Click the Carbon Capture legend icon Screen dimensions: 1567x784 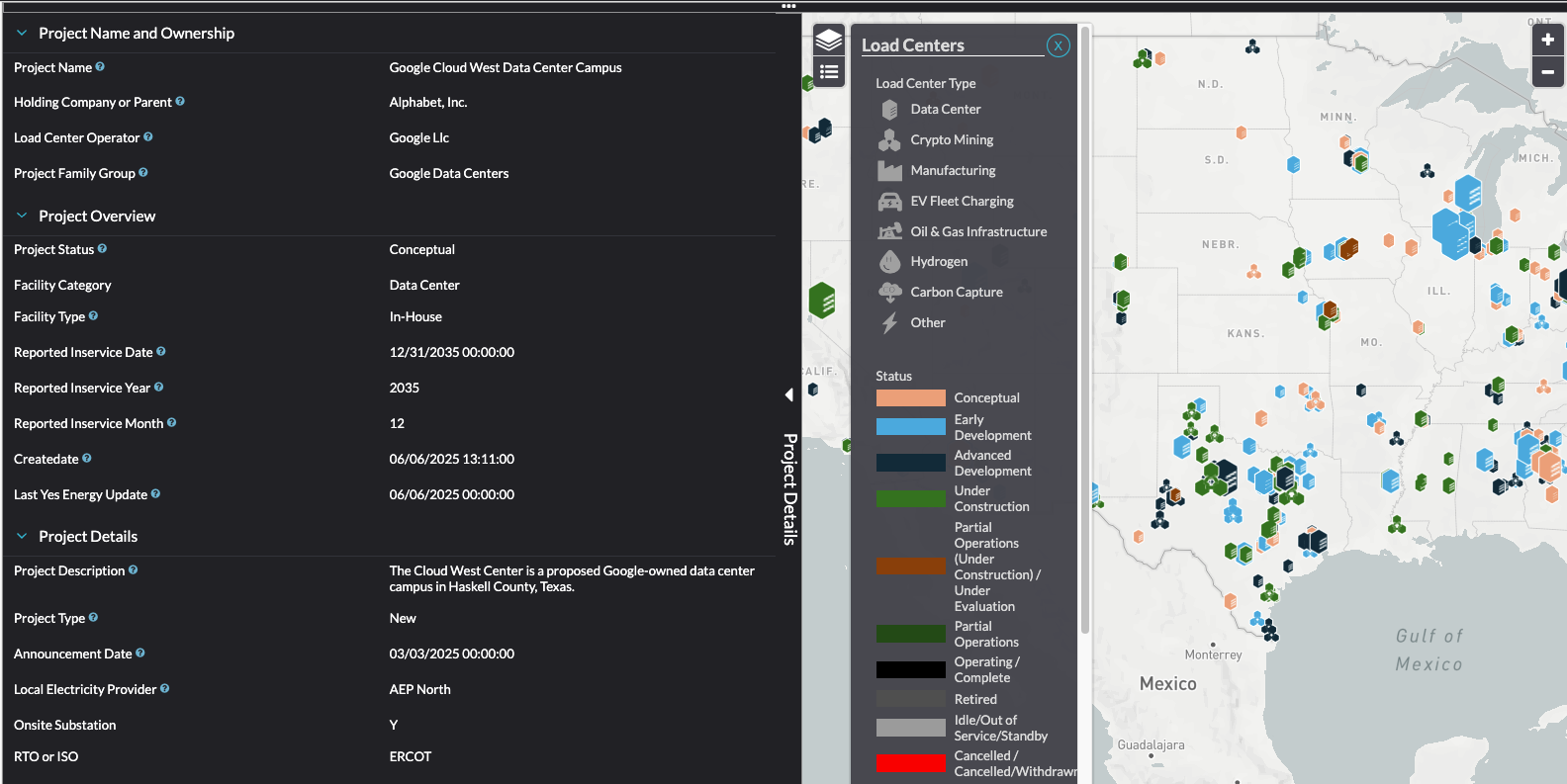890,293
